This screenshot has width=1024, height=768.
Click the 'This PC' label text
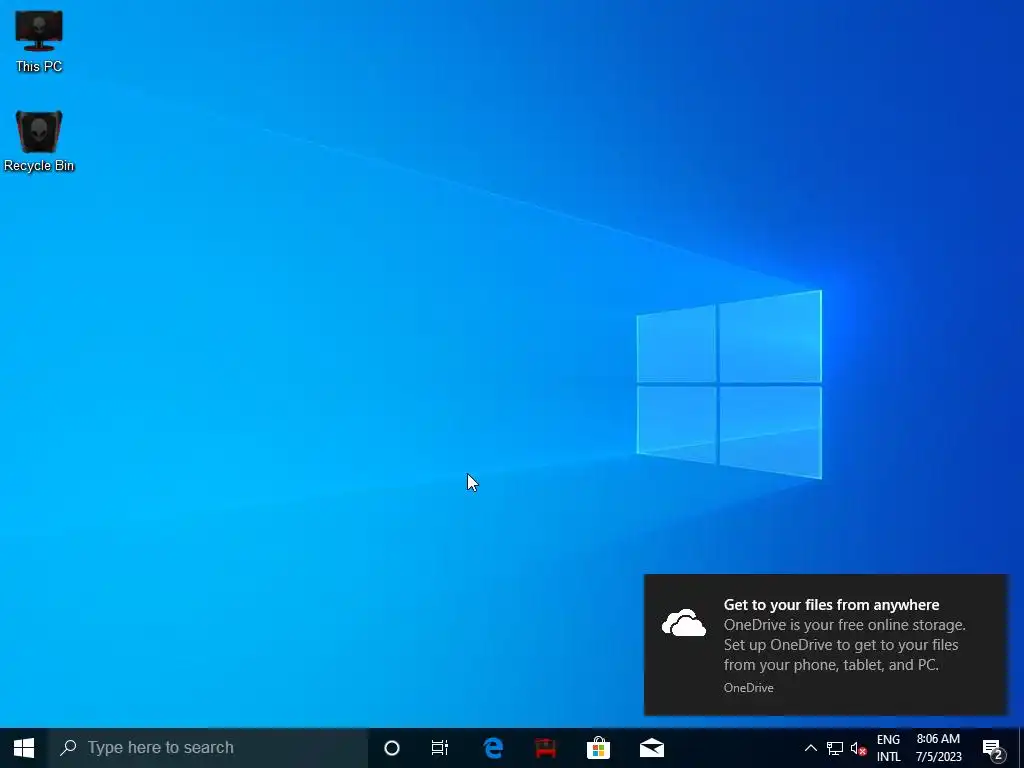39,67
